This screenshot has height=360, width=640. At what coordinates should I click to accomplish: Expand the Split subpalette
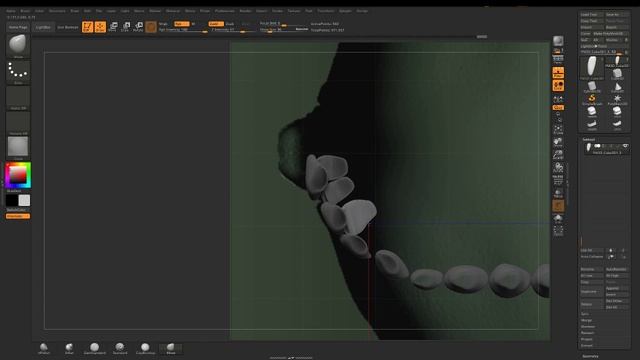(x=585, y=314)
